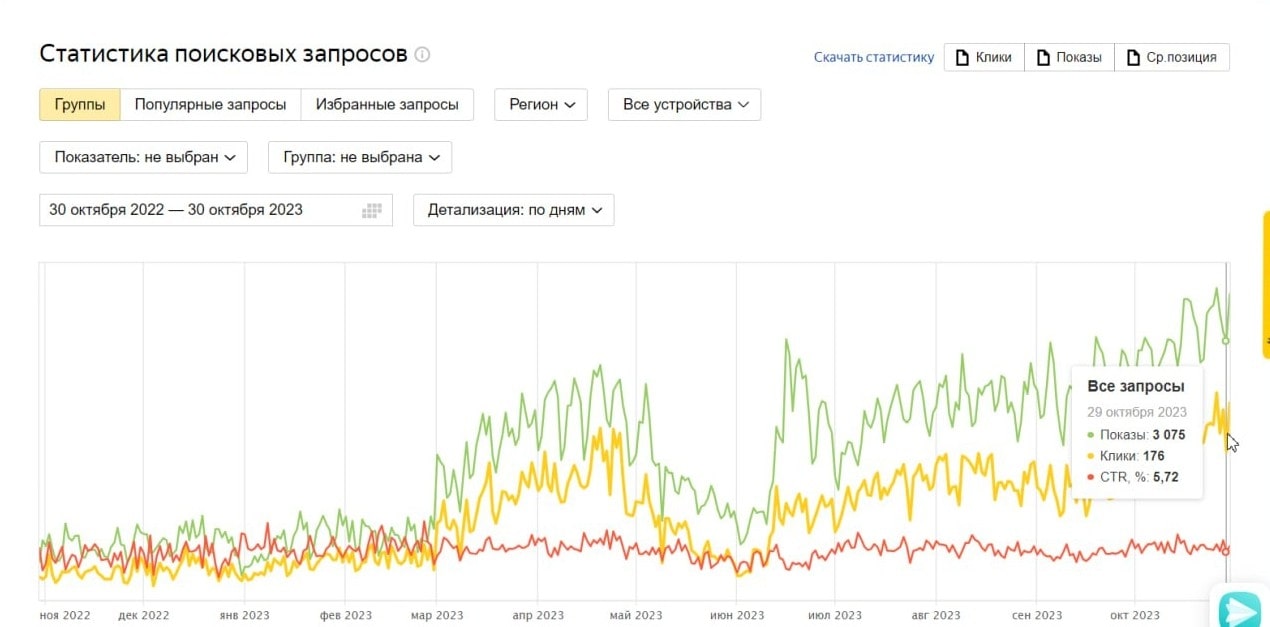Click the Статистика поисковых запросов heading
The height and width of the screenshot is (627, 1270).
pyautogui.click(x=223, y=54)
